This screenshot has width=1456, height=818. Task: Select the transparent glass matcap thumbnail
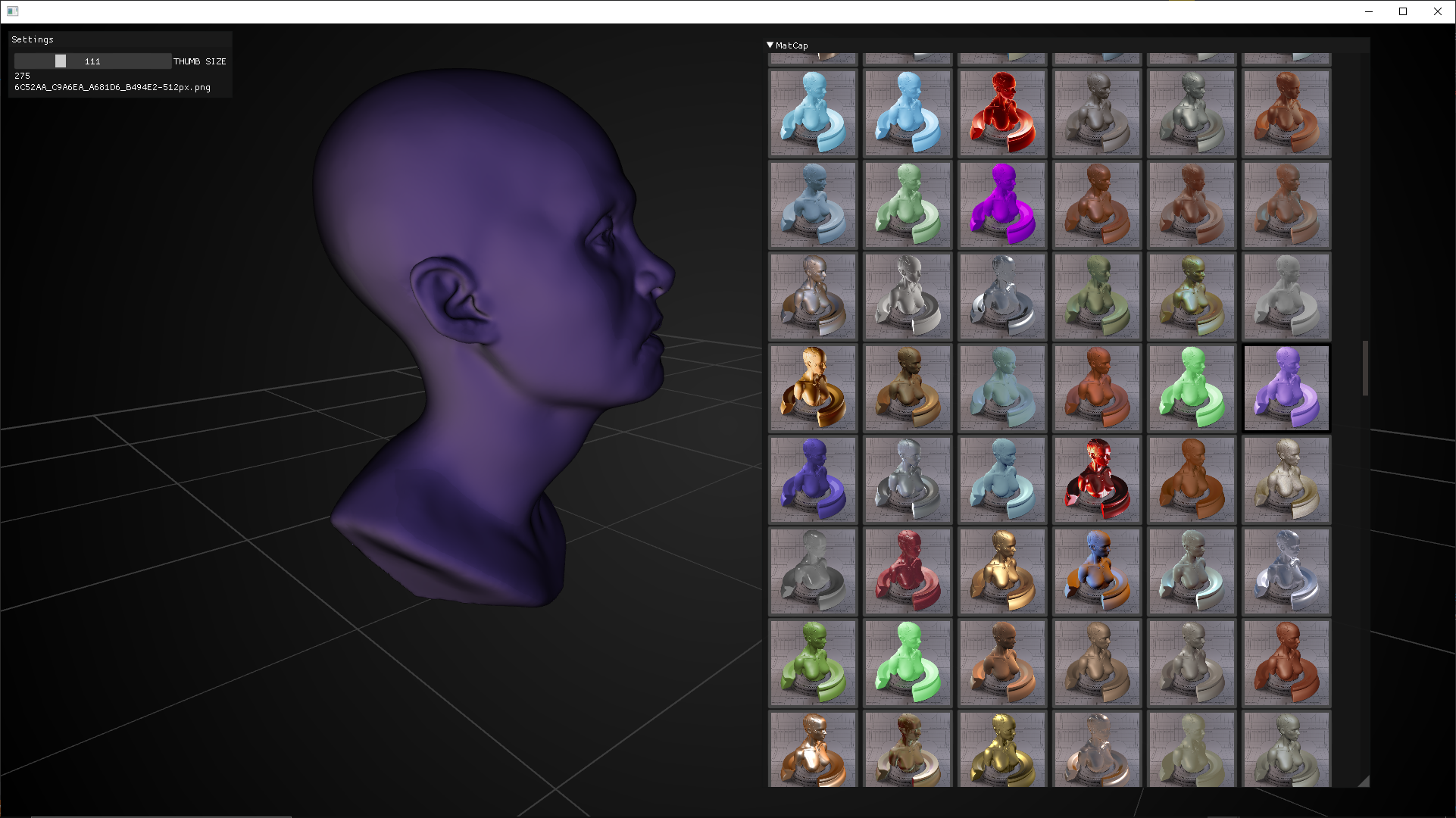point(1002,296)
